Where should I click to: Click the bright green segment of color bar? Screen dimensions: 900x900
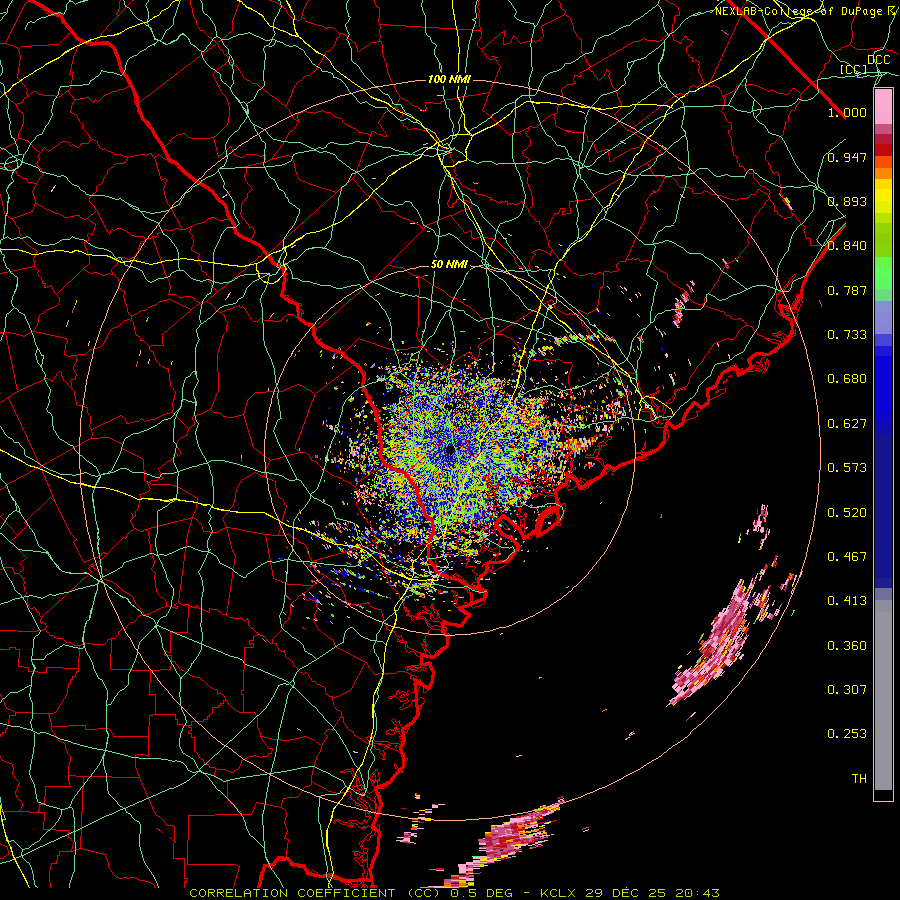pyautogui.click(x=883, y=273)
